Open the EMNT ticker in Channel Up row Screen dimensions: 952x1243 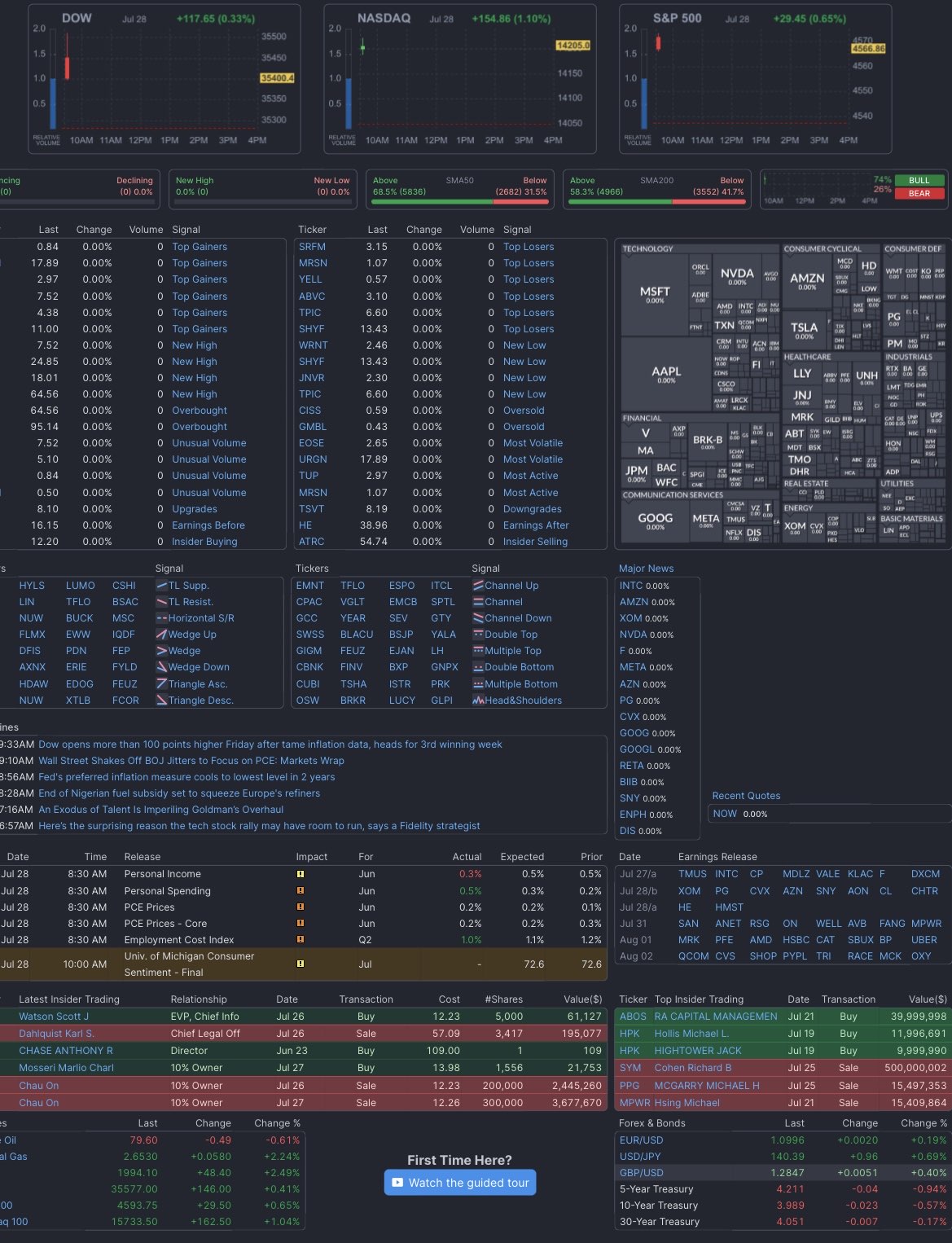310,586
